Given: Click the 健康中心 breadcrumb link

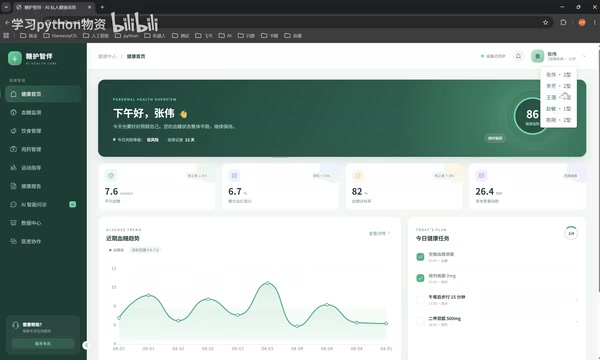Looking at the screenshot, I should tap(107, 56).
